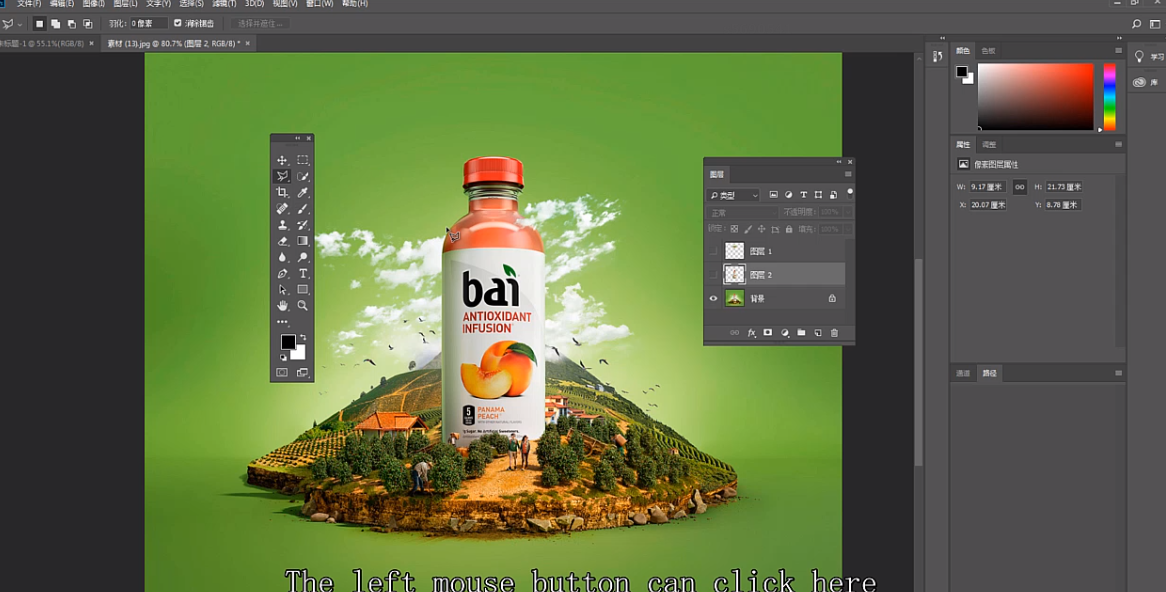Toggle link width and height in Properties

[x=1020, y=187]
